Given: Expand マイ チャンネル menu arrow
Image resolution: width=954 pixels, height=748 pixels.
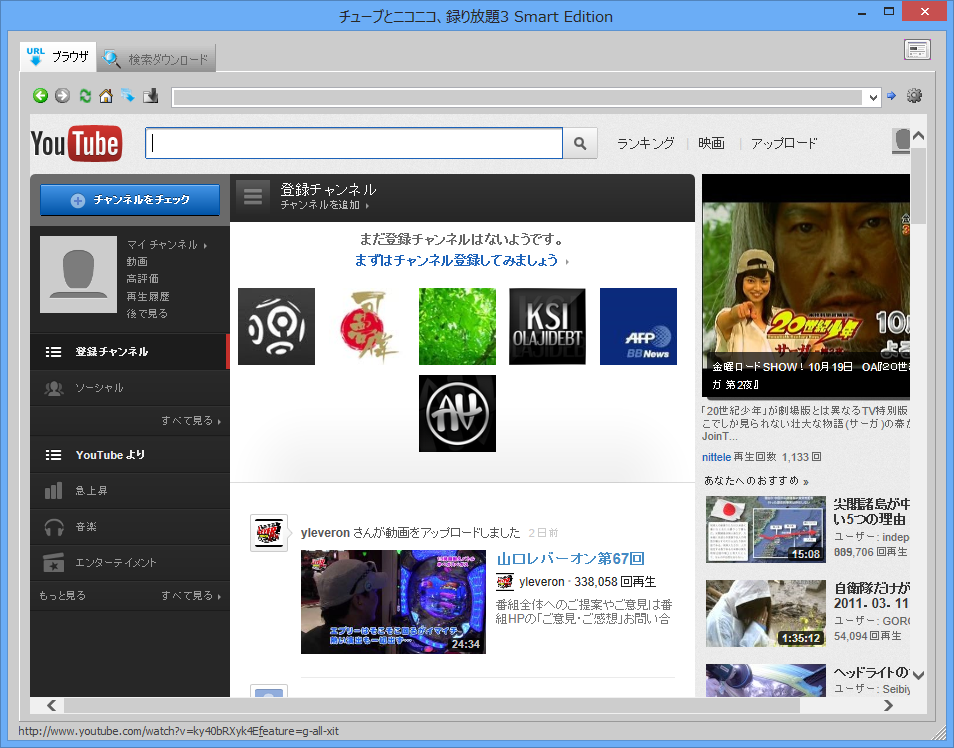Looking at the screenshot, I should [206, 246].
